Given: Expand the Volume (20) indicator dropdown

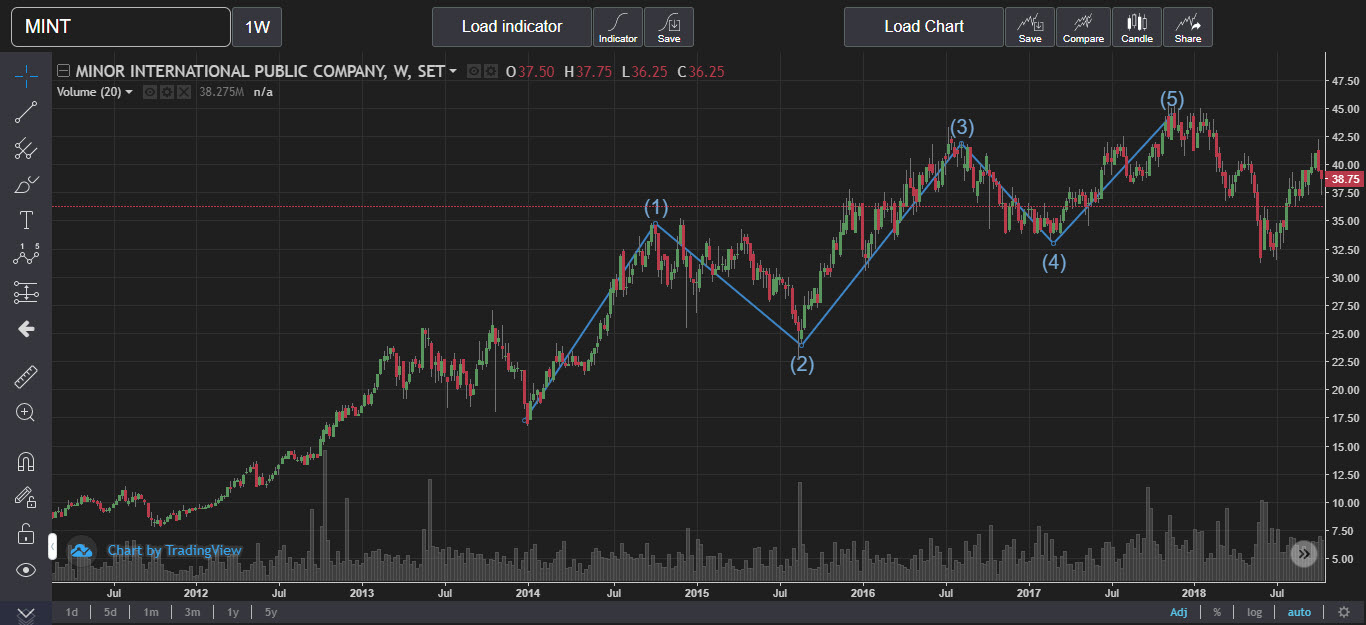Looking at the screenshot, I should tap(129, 92).
